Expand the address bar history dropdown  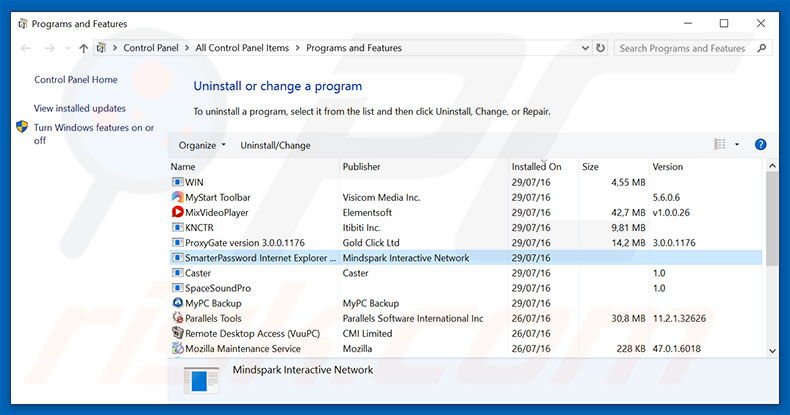point(585,48)
